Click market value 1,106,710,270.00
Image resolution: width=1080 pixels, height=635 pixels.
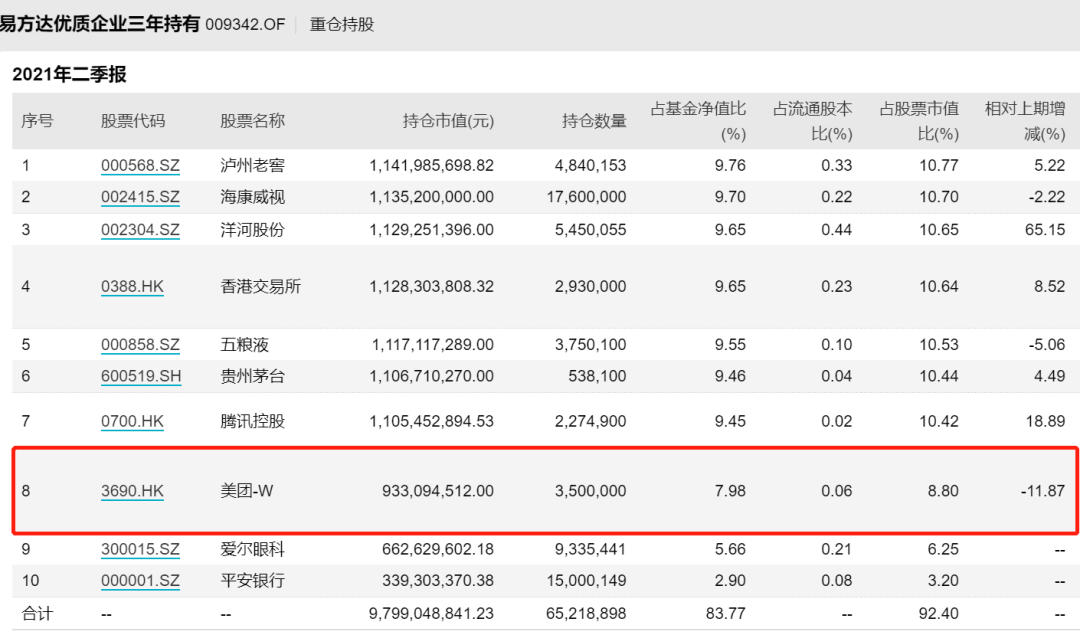432,376
